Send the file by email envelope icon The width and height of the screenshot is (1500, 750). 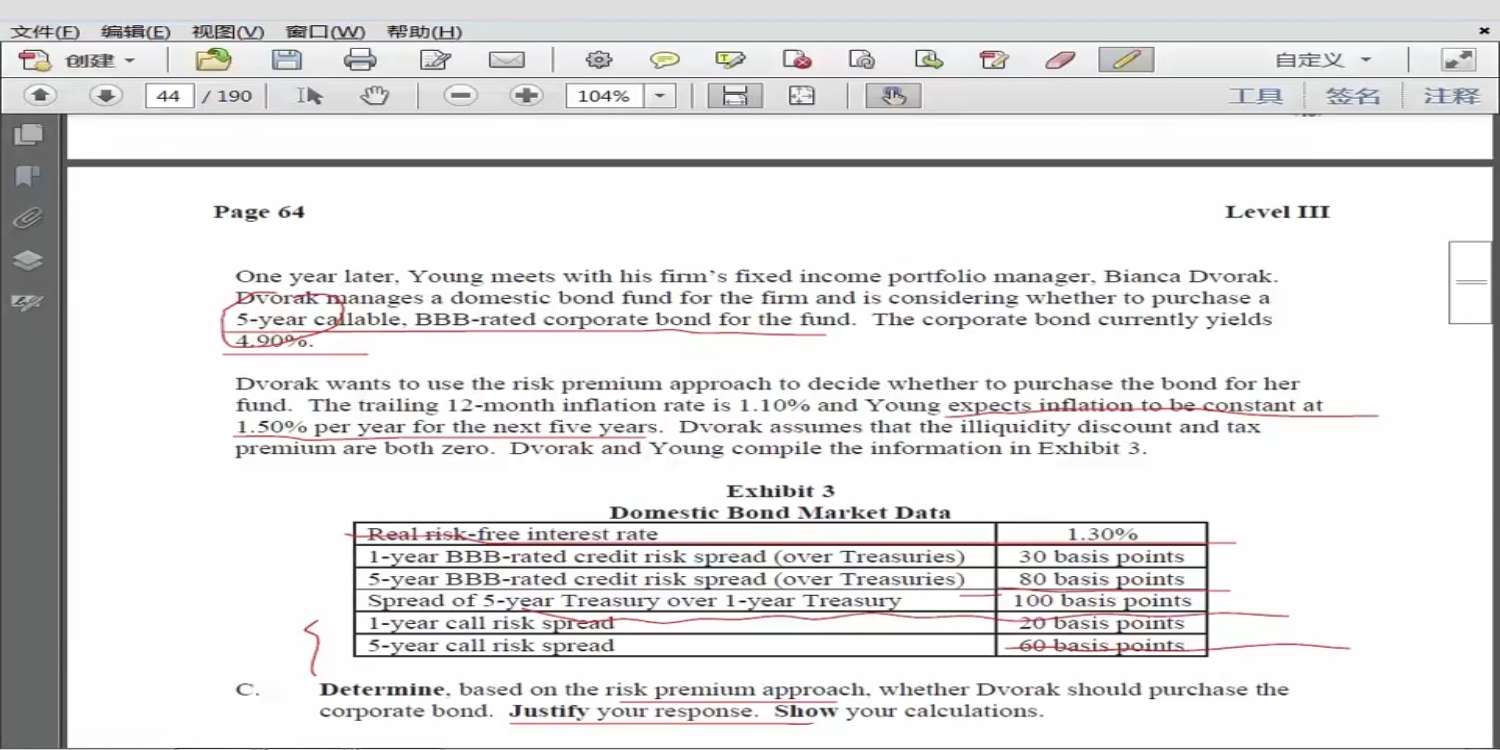pos(507,60)
